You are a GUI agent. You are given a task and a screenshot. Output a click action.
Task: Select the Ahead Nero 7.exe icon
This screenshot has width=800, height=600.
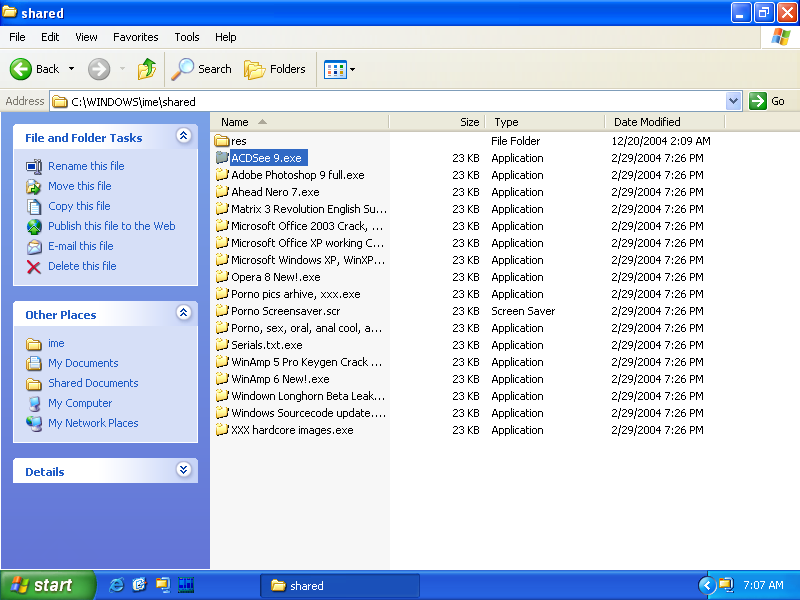coord(222,192)
